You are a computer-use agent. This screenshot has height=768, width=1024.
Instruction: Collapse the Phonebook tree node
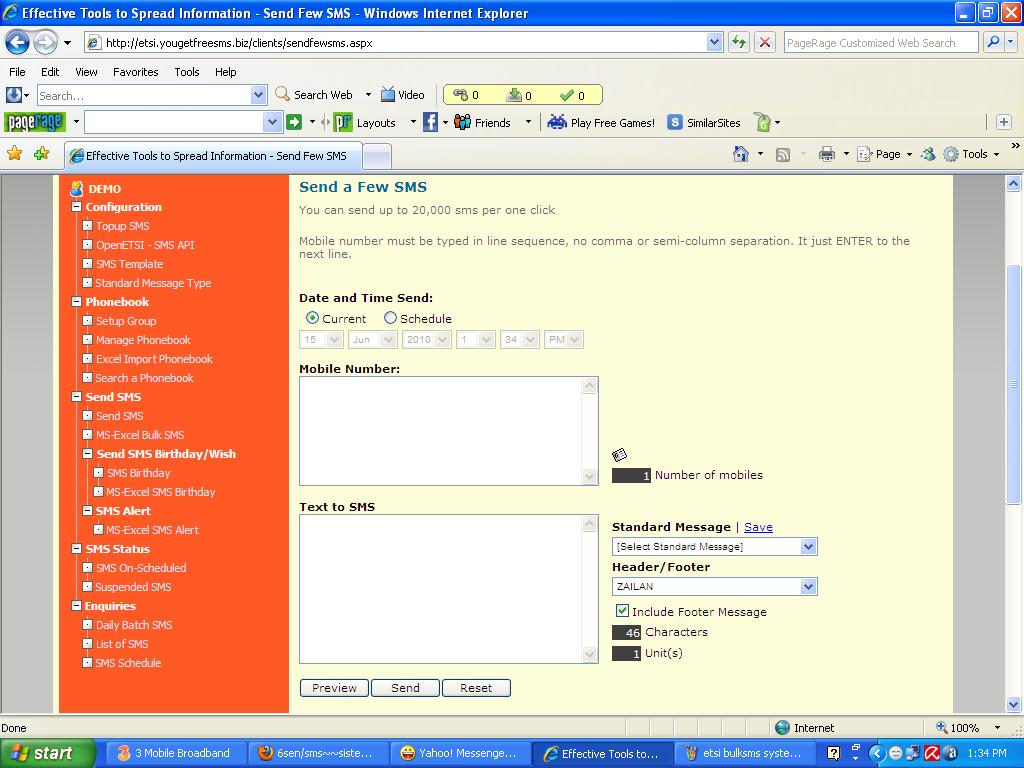click(x=76, y=302)
